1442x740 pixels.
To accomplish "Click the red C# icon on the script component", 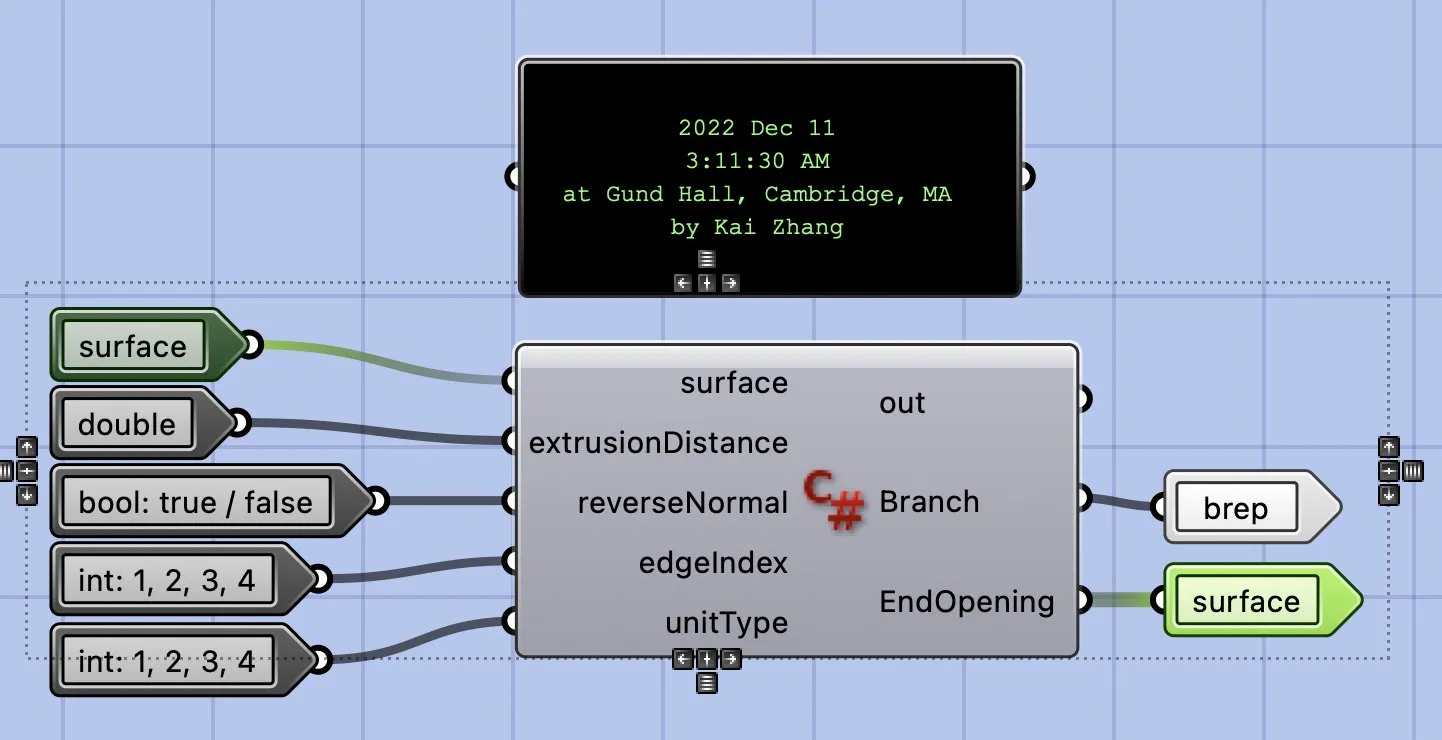I will (x=834, y=501).
